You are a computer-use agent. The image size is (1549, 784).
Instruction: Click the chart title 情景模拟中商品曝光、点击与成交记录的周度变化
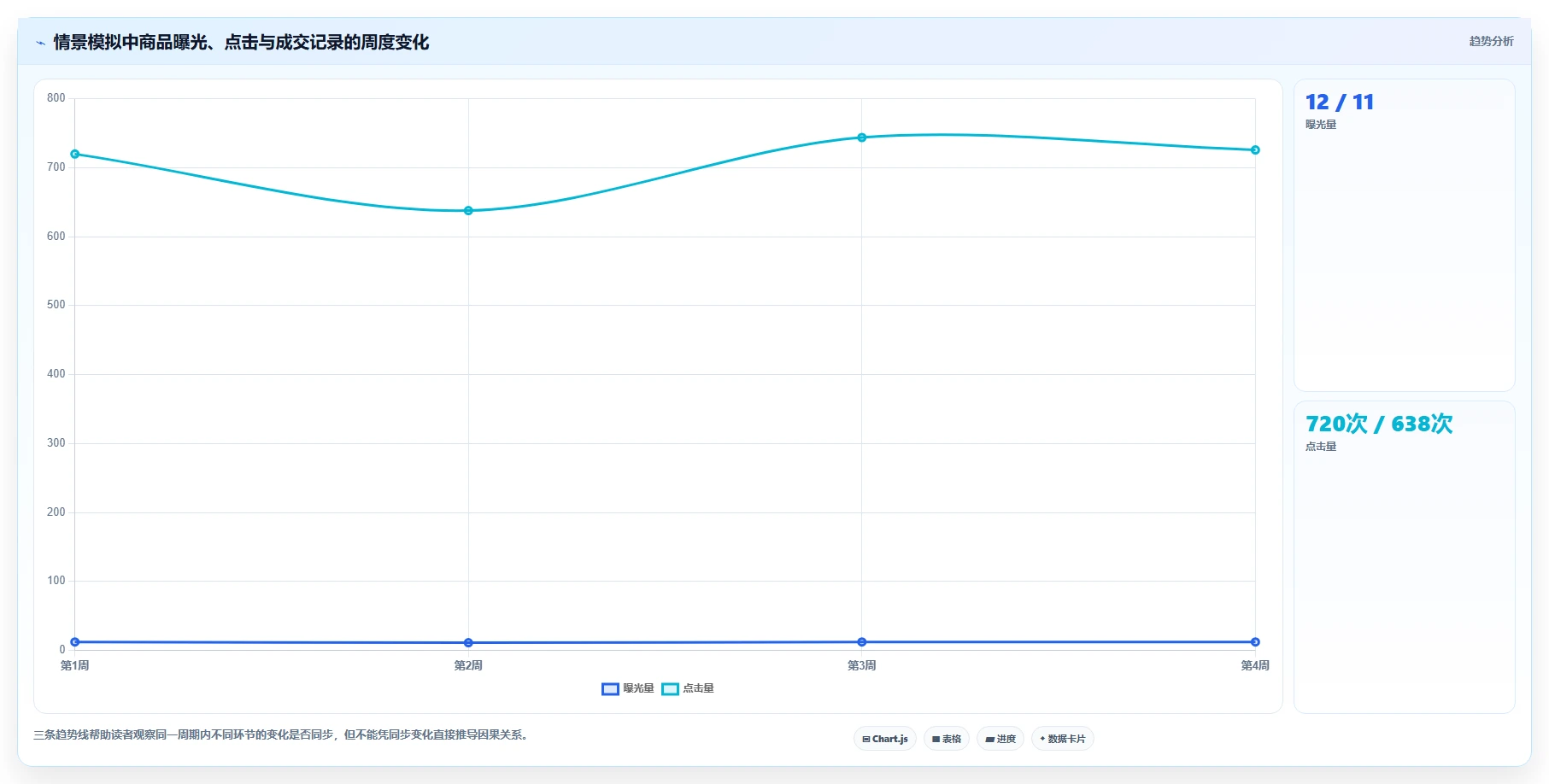point(241,43)
